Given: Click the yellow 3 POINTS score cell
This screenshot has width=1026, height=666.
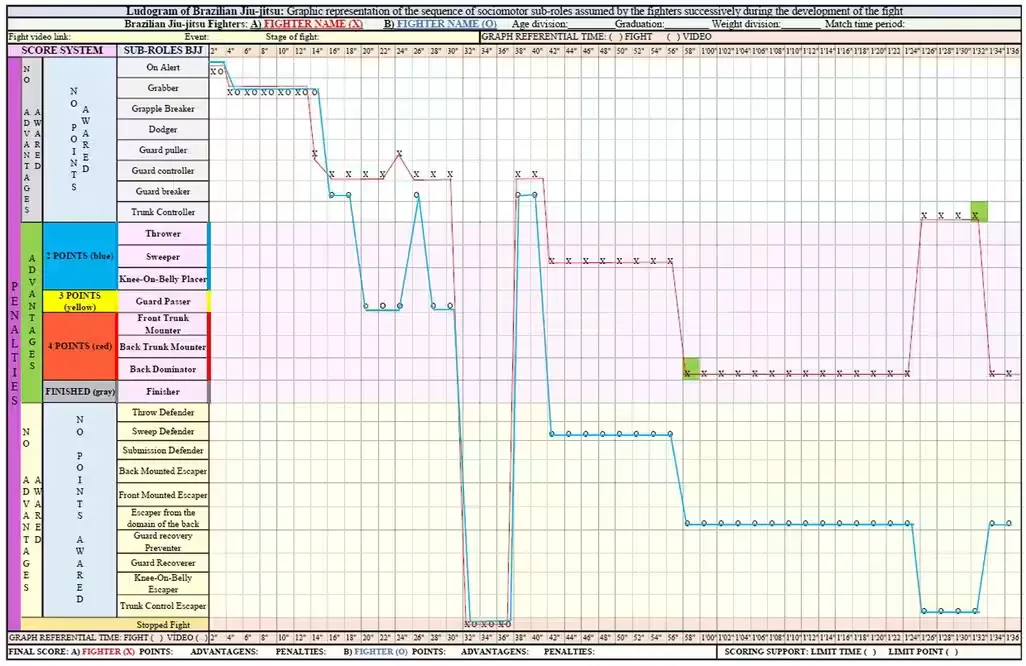Looking at the screenshot, I should (79, 301).
